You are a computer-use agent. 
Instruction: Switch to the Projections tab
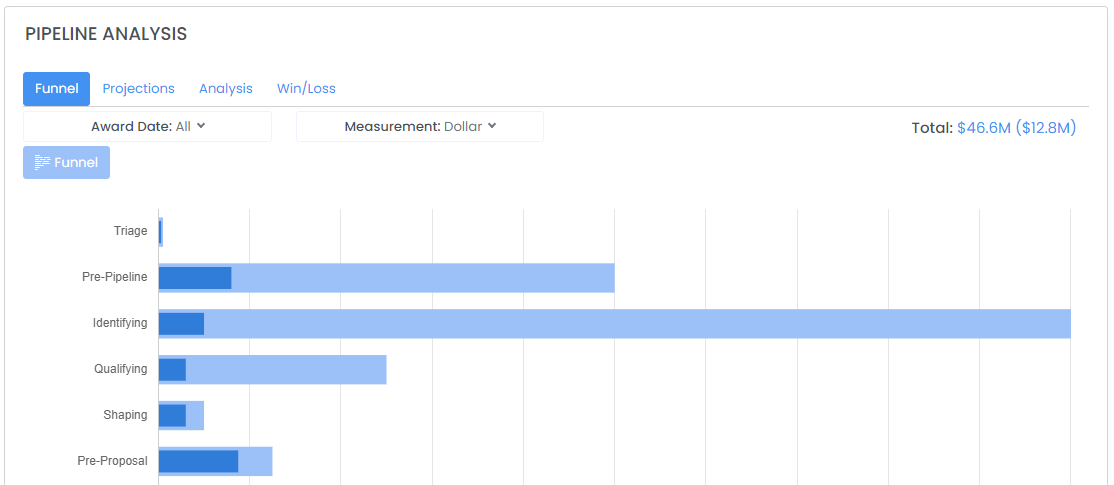139,89
